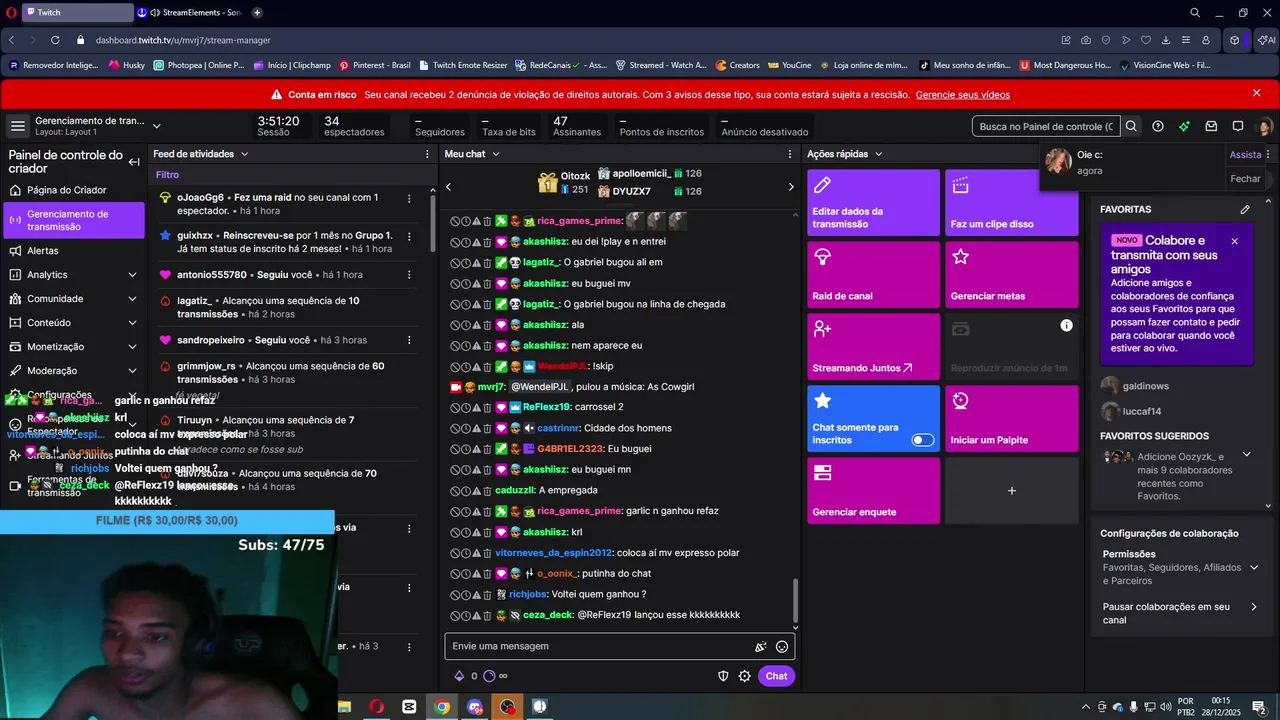The height and width of the screenshot is (720, 1280).
Task: Select Gerenciamento de transmissão in sidebar
Action: (74, 220)
